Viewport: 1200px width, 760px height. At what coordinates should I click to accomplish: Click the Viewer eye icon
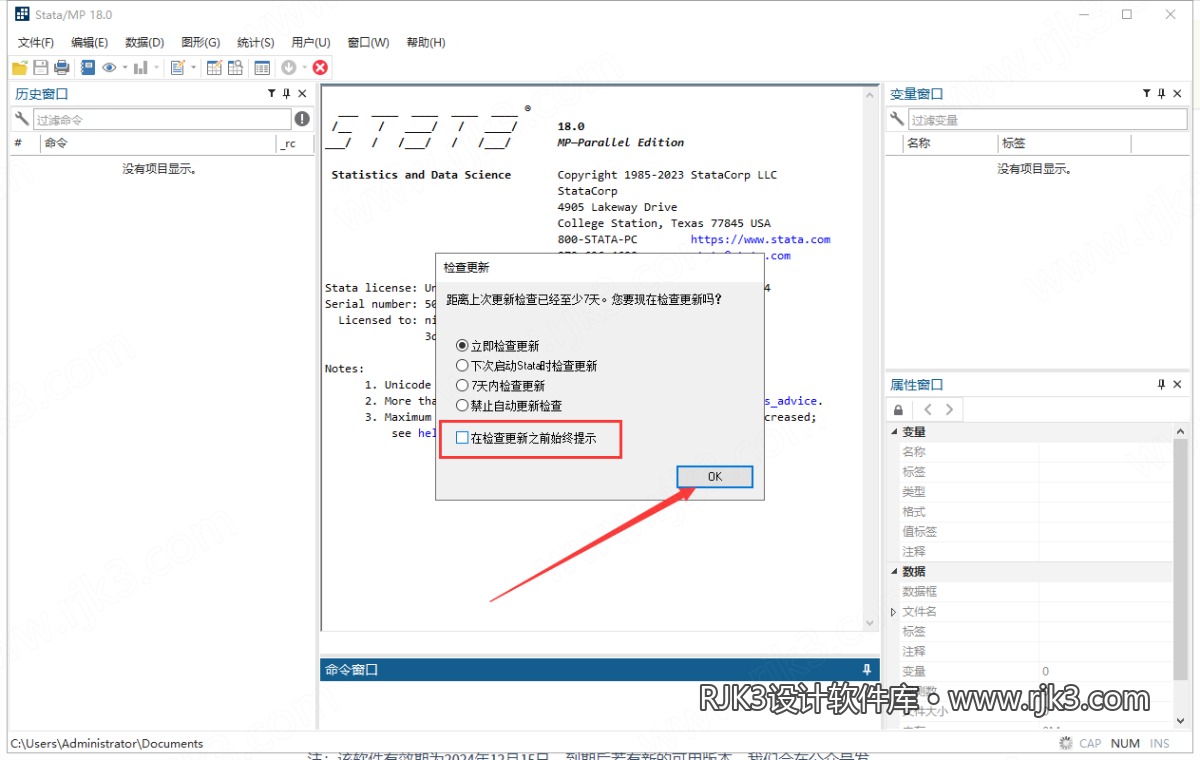click(109, 68)
